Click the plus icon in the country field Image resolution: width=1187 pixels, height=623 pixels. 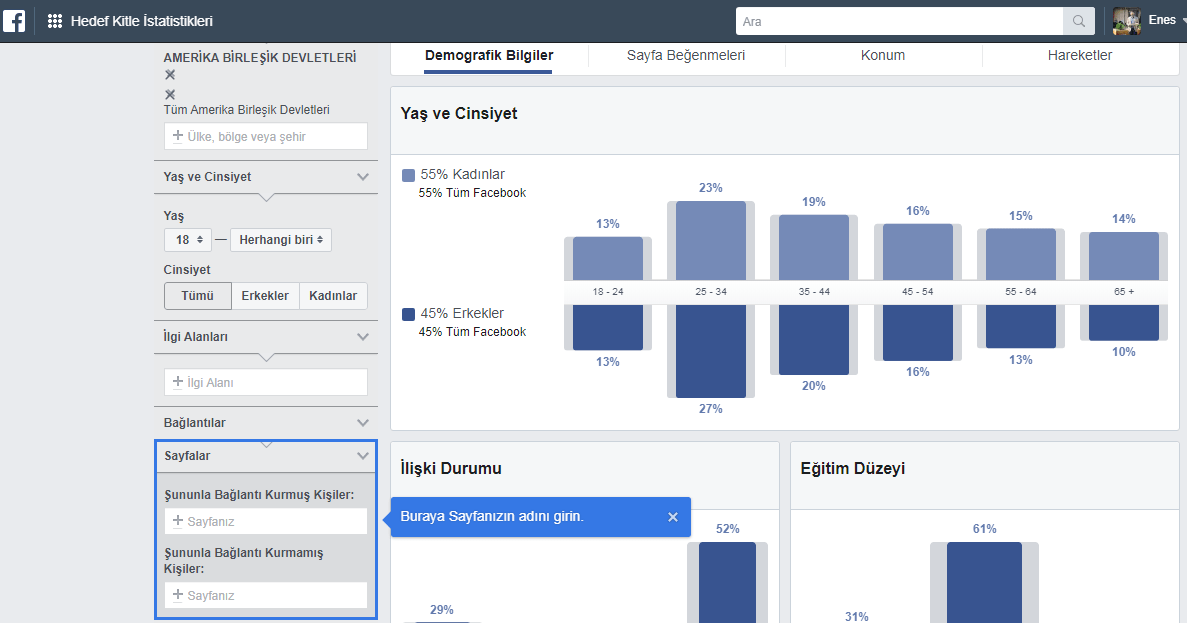[179, 135]
